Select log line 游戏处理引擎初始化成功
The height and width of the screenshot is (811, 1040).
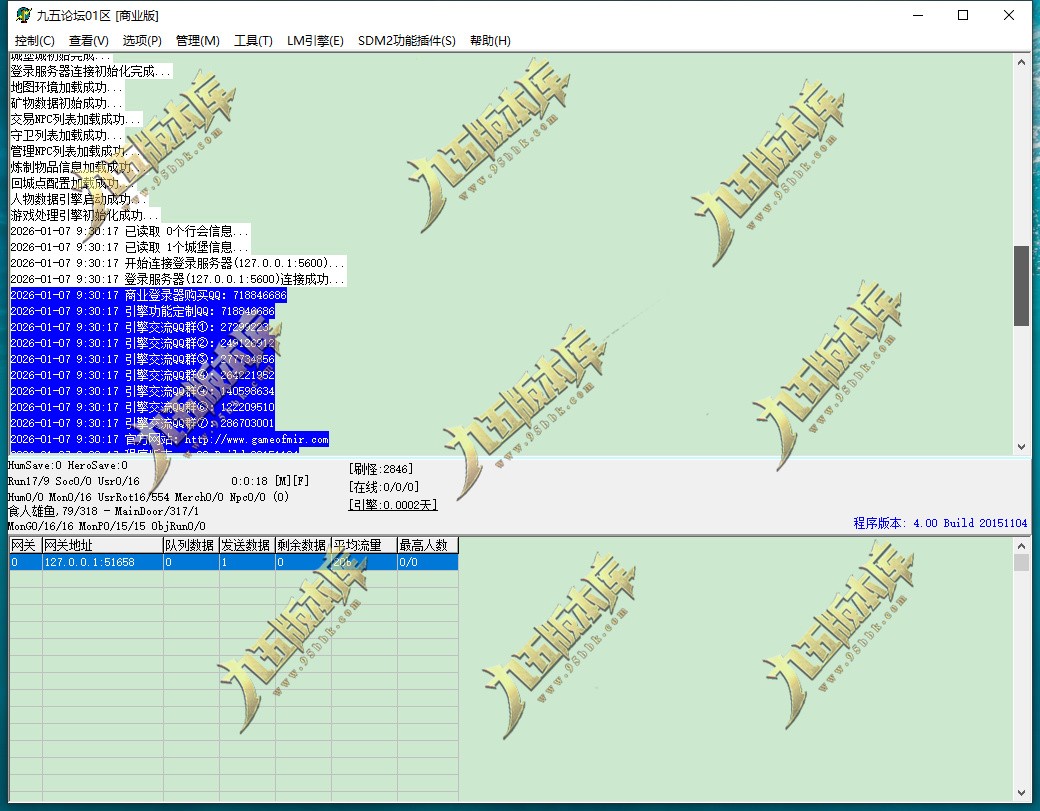coord(85,216)
